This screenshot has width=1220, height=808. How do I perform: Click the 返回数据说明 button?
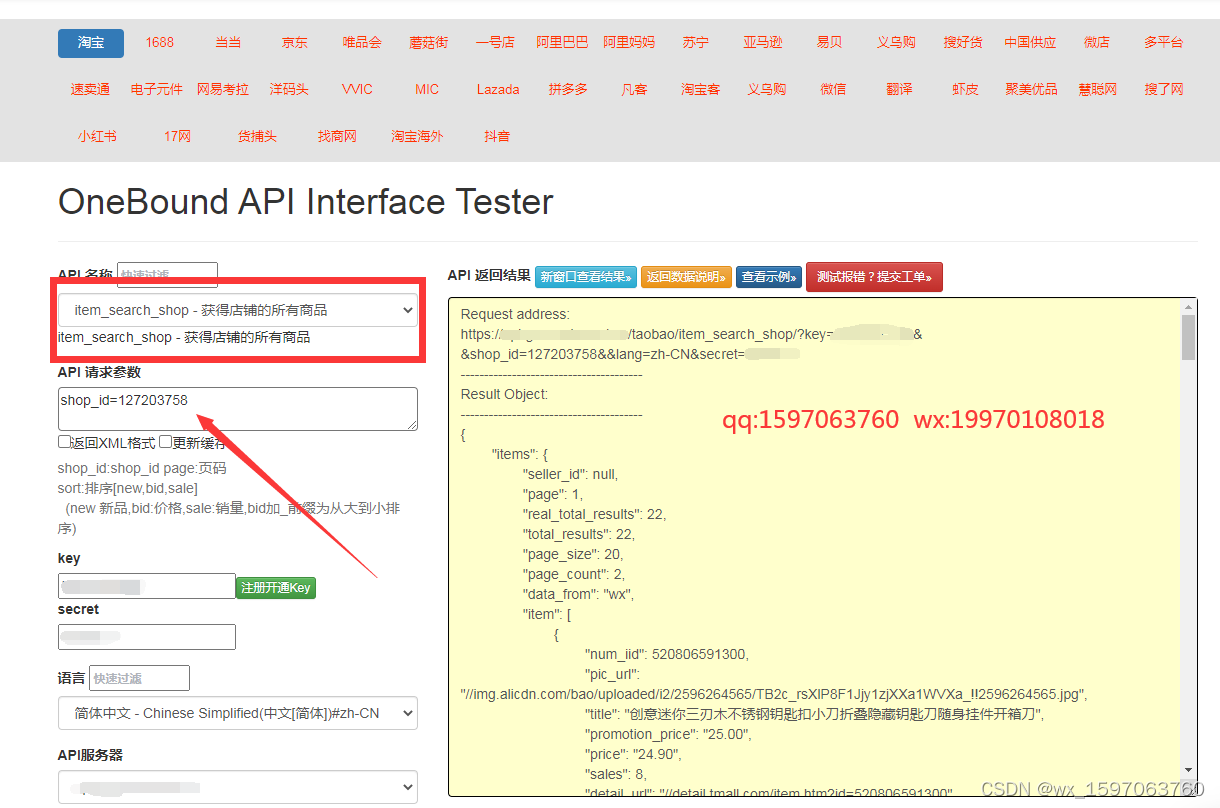tap(686, 277)
